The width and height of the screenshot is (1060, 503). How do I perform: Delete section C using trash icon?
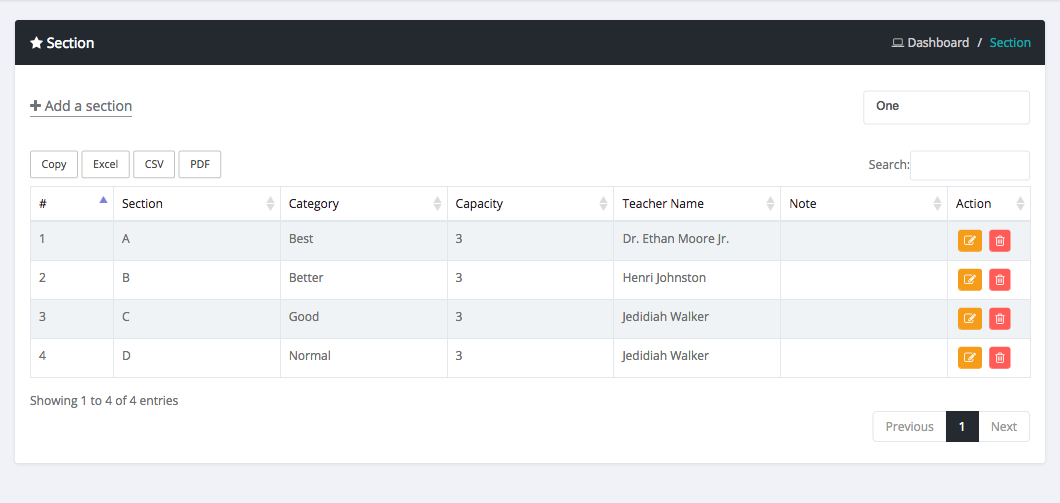1000,318
